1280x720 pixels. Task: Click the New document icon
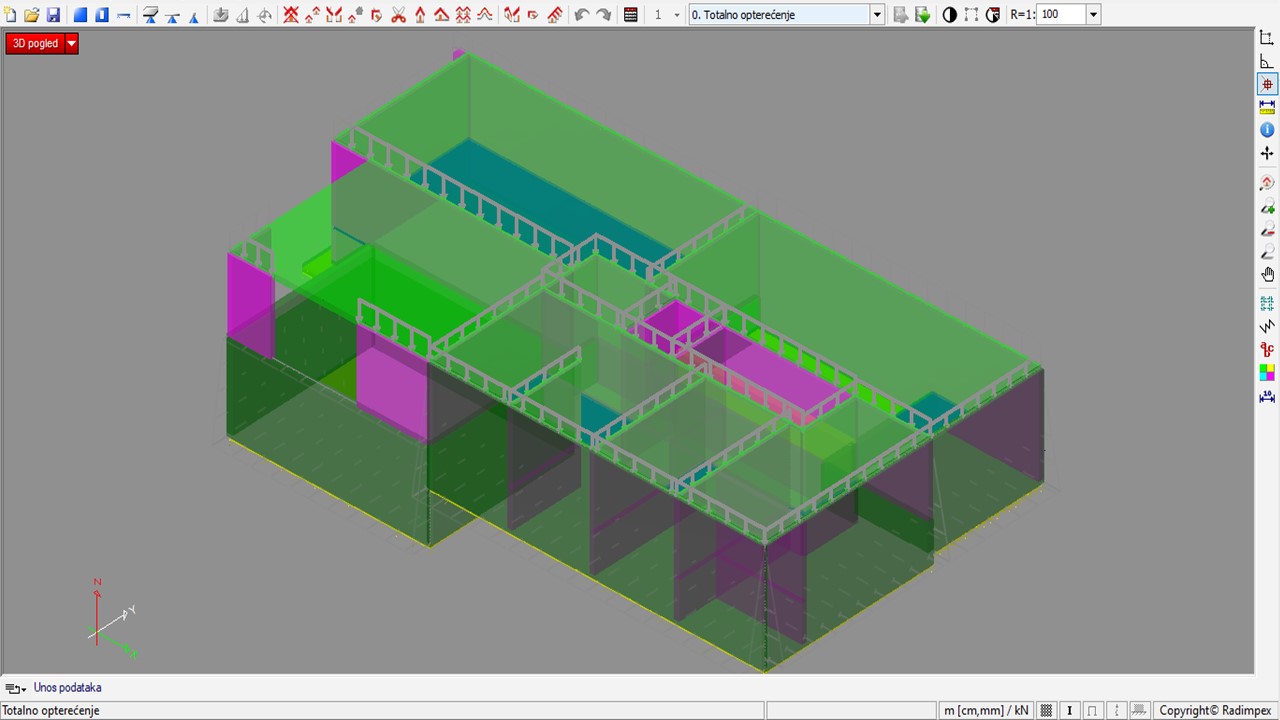[10, 15]
